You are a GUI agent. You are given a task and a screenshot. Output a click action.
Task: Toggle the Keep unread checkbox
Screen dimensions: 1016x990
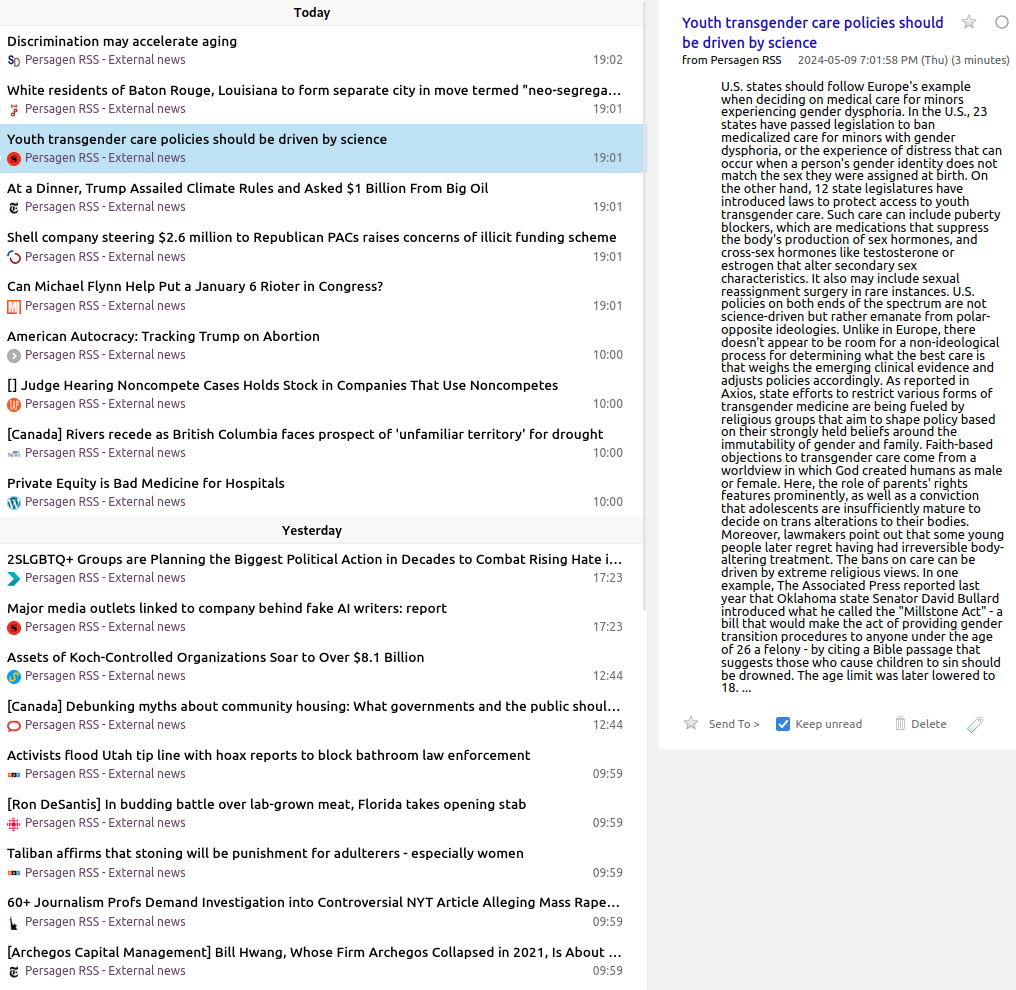pos(783,724)
